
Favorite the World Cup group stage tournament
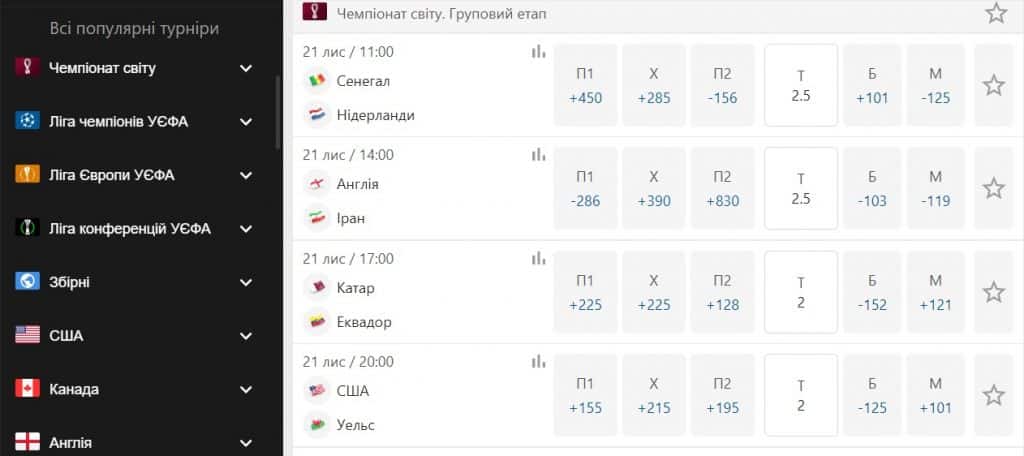996,13
